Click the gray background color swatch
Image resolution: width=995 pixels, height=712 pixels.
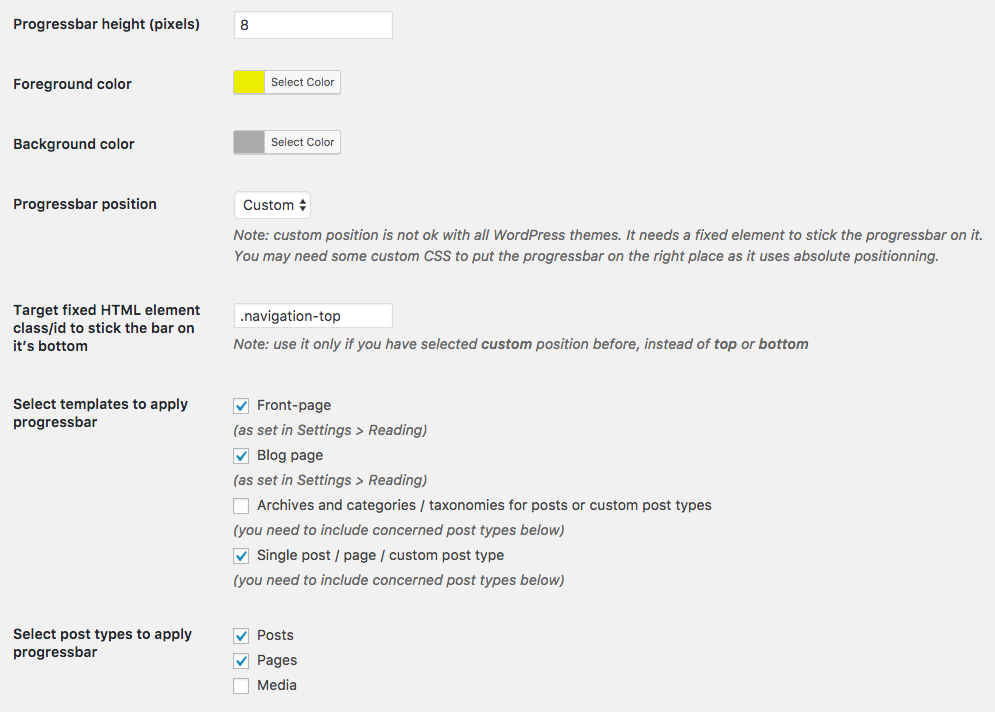tap(249, 143)
